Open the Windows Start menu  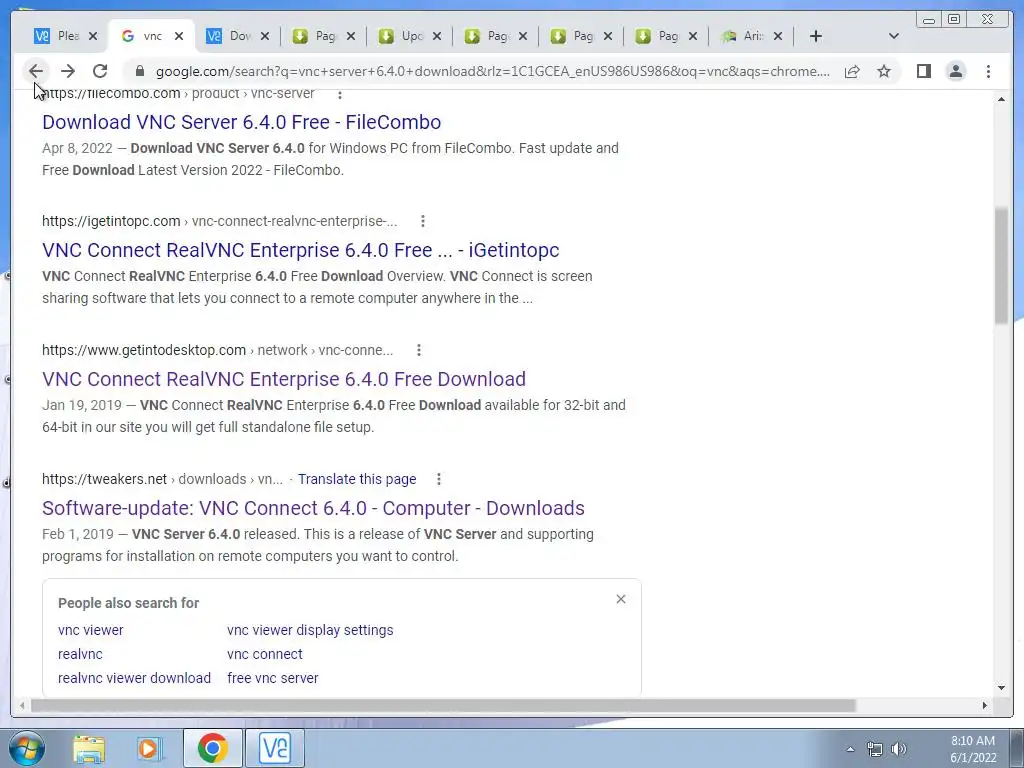click(x=25, y=748)
